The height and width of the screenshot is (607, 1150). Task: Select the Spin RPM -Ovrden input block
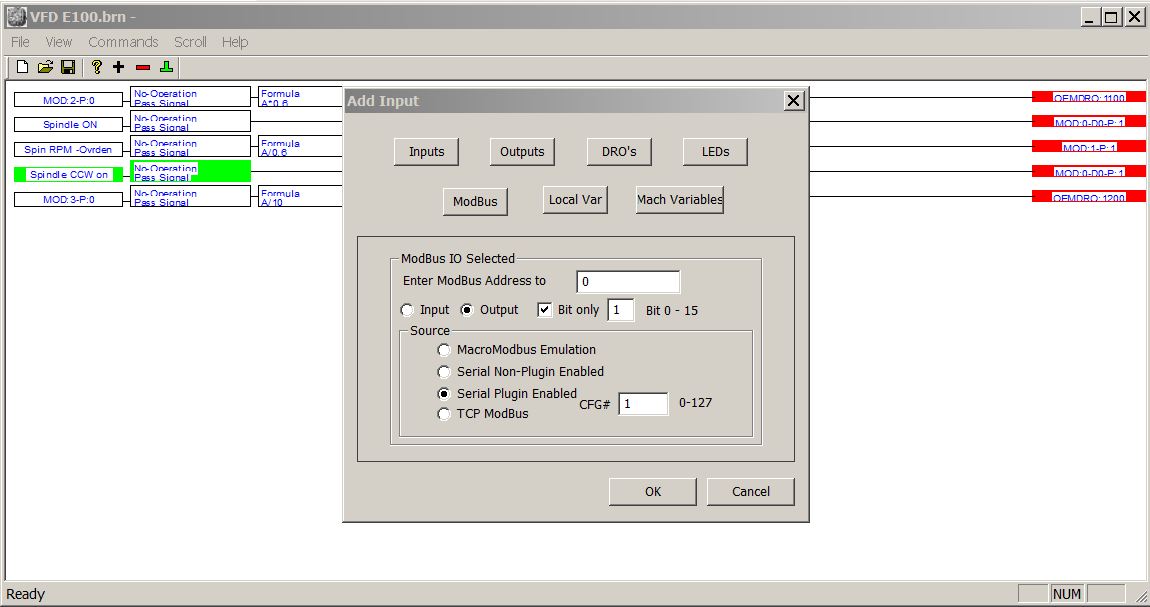point(68,150)
